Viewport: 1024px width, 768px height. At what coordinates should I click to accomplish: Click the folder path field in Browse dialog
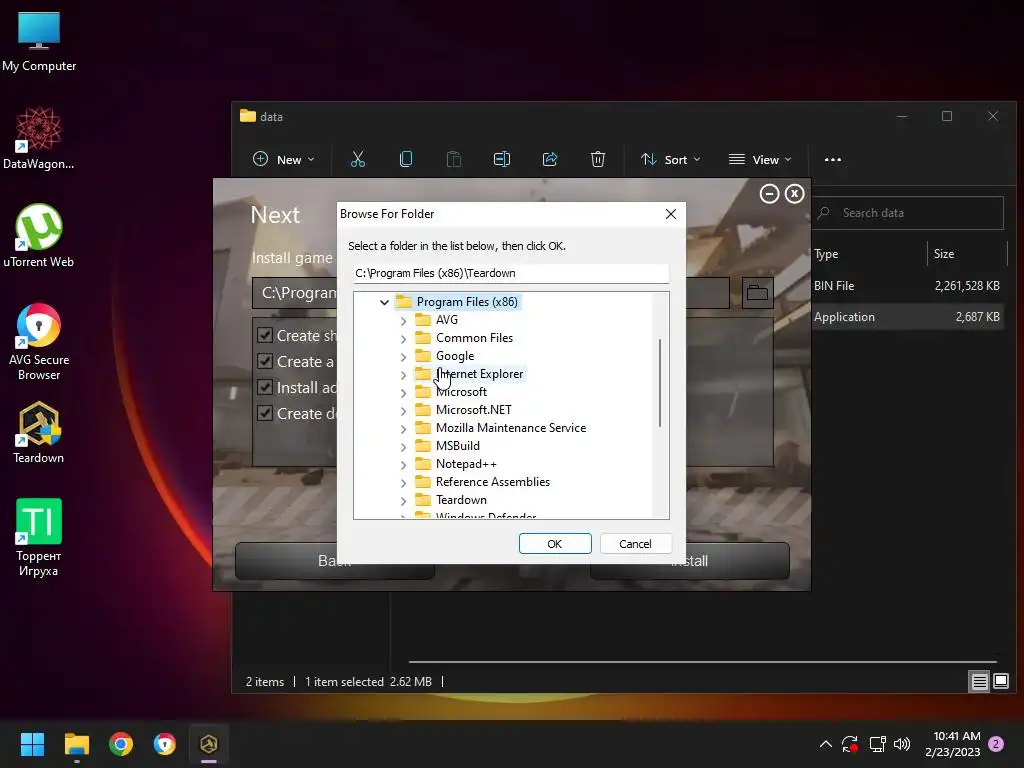point(511,273)
